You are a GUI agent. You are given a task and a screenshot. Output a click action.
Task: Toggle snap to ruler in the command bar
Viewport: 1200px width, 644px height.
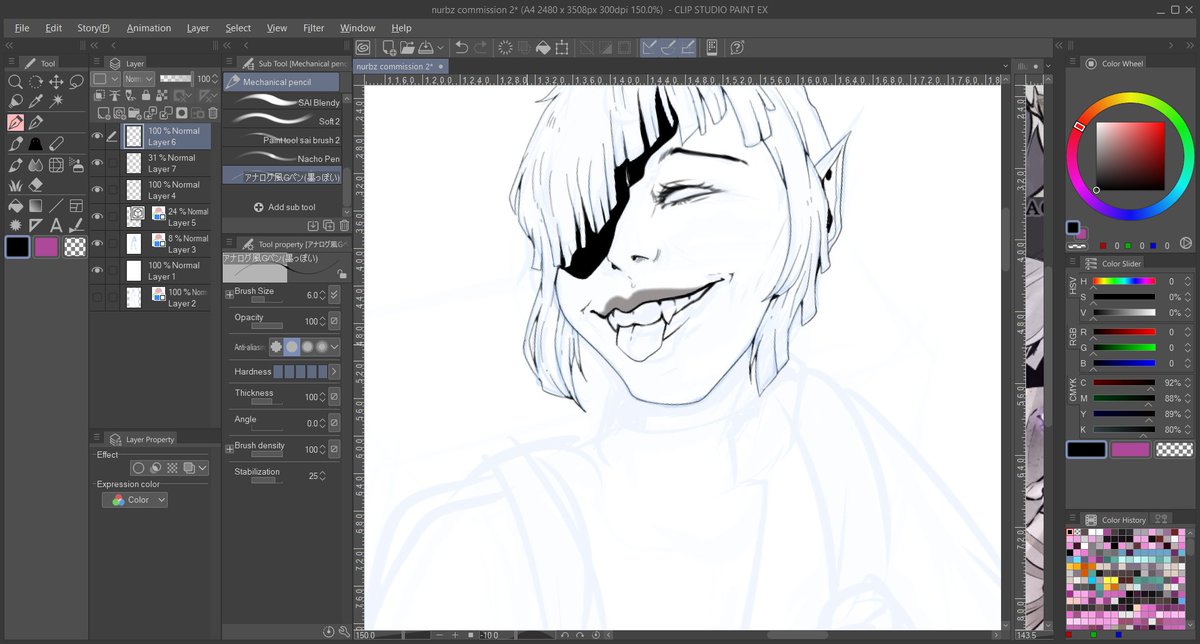[651, 47]
